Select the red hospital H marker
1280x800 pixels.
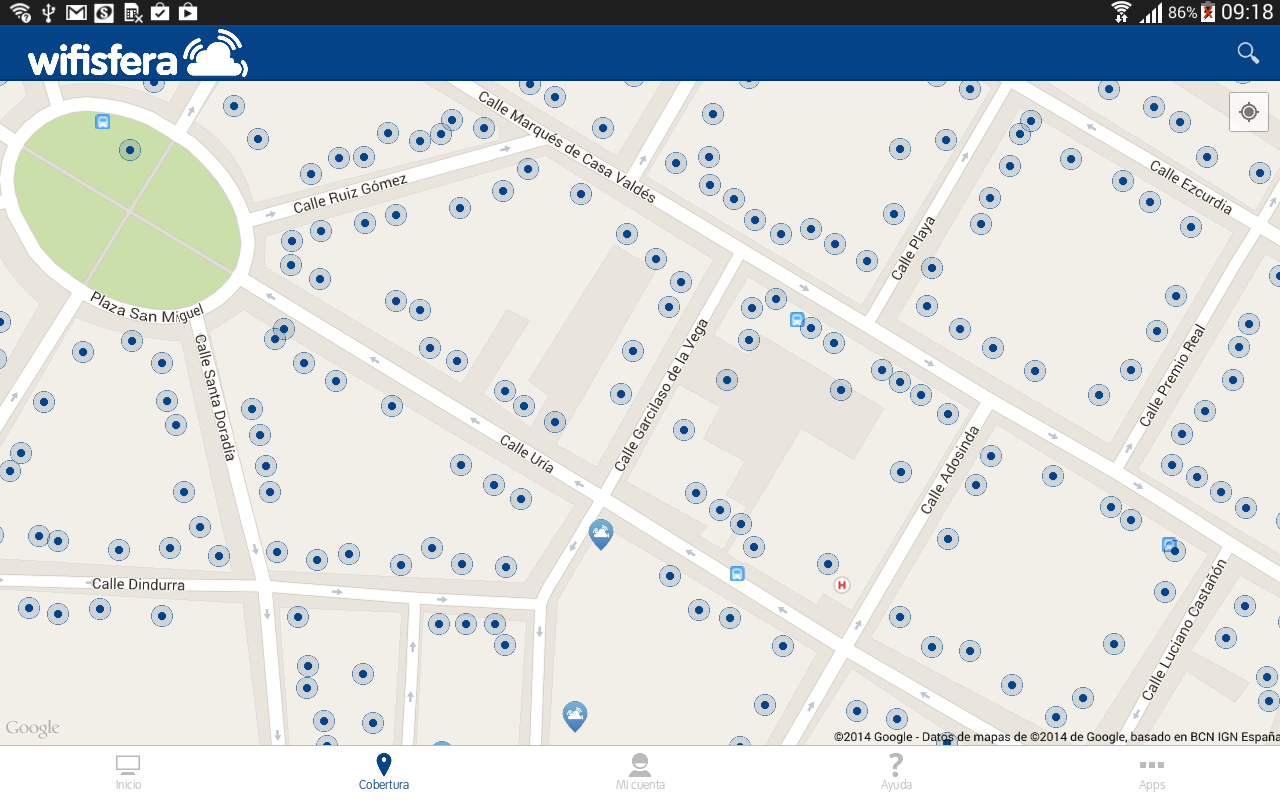pyautogui.click(x=842, y=585)
